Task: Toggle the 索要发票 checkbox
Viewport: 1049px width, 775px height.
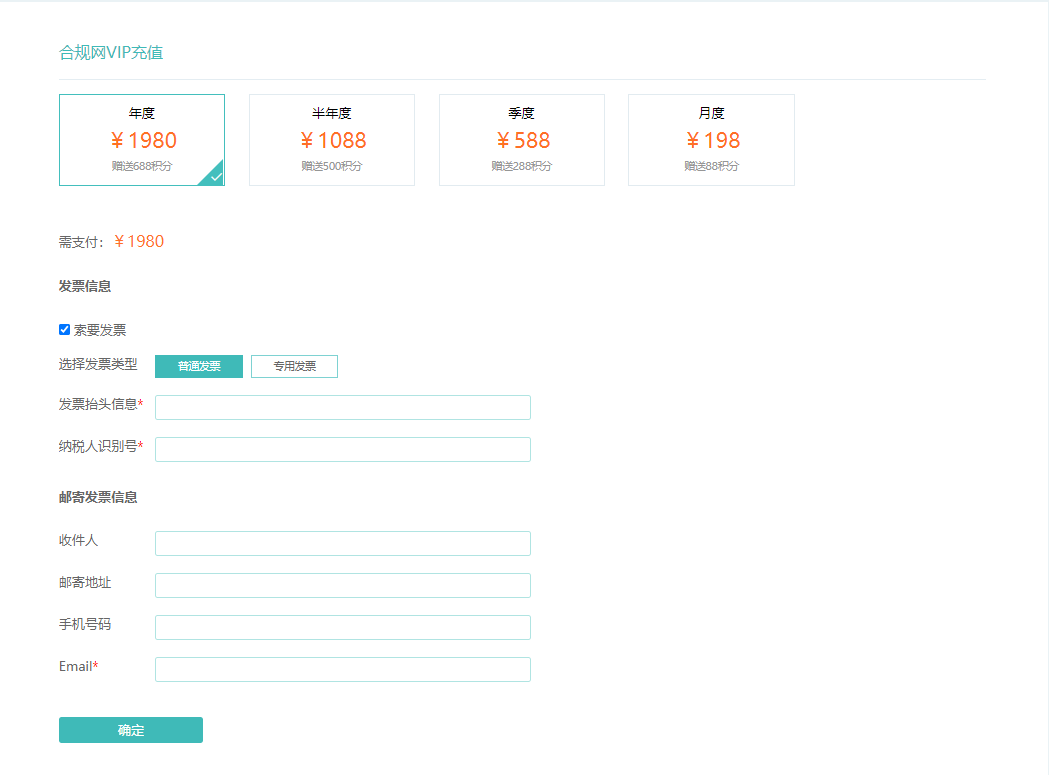Action: 65,330
